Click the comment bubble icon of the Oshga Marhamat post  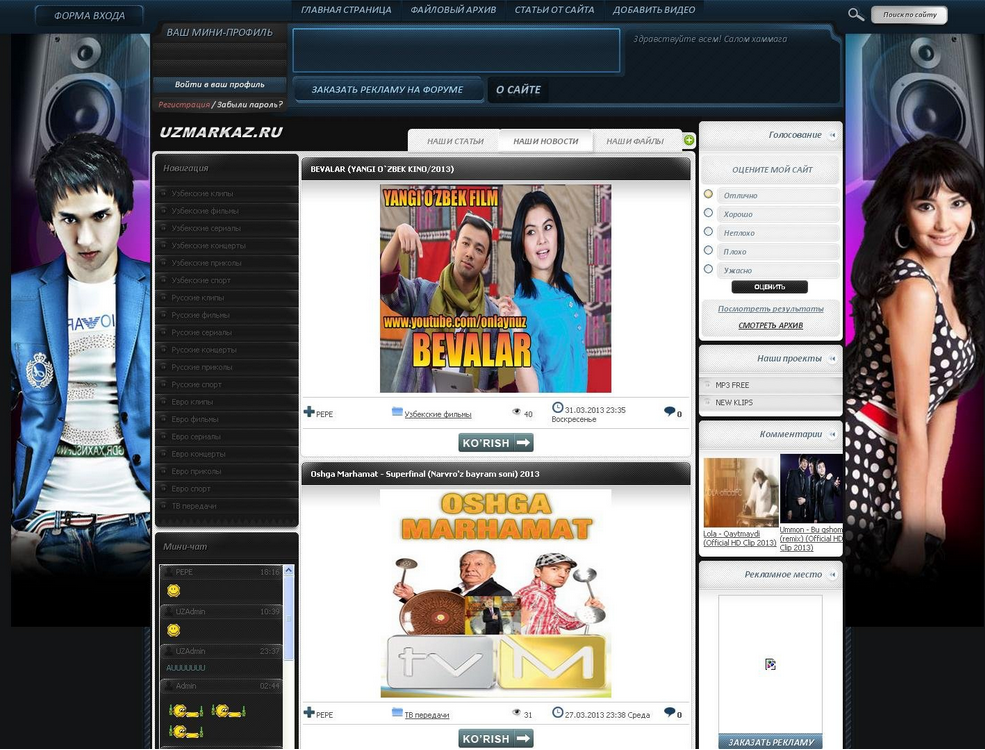tap(670, 712)
